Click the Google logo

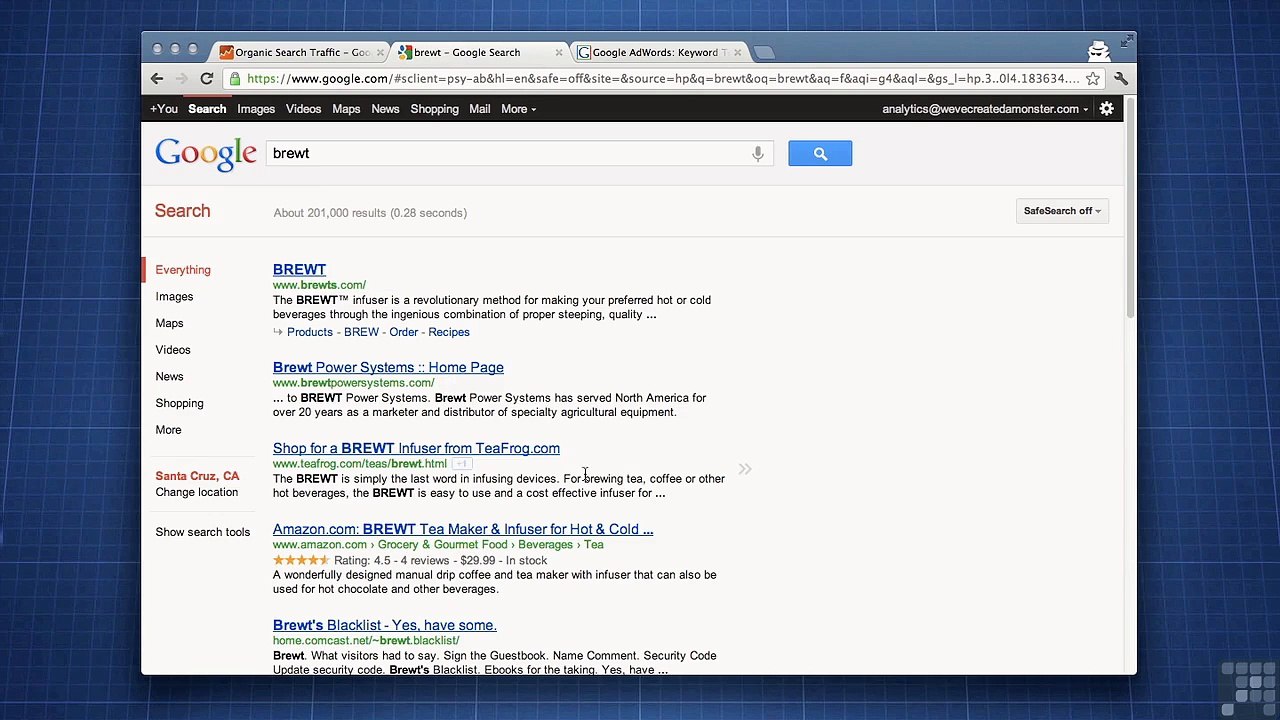(x=206, y=154)
